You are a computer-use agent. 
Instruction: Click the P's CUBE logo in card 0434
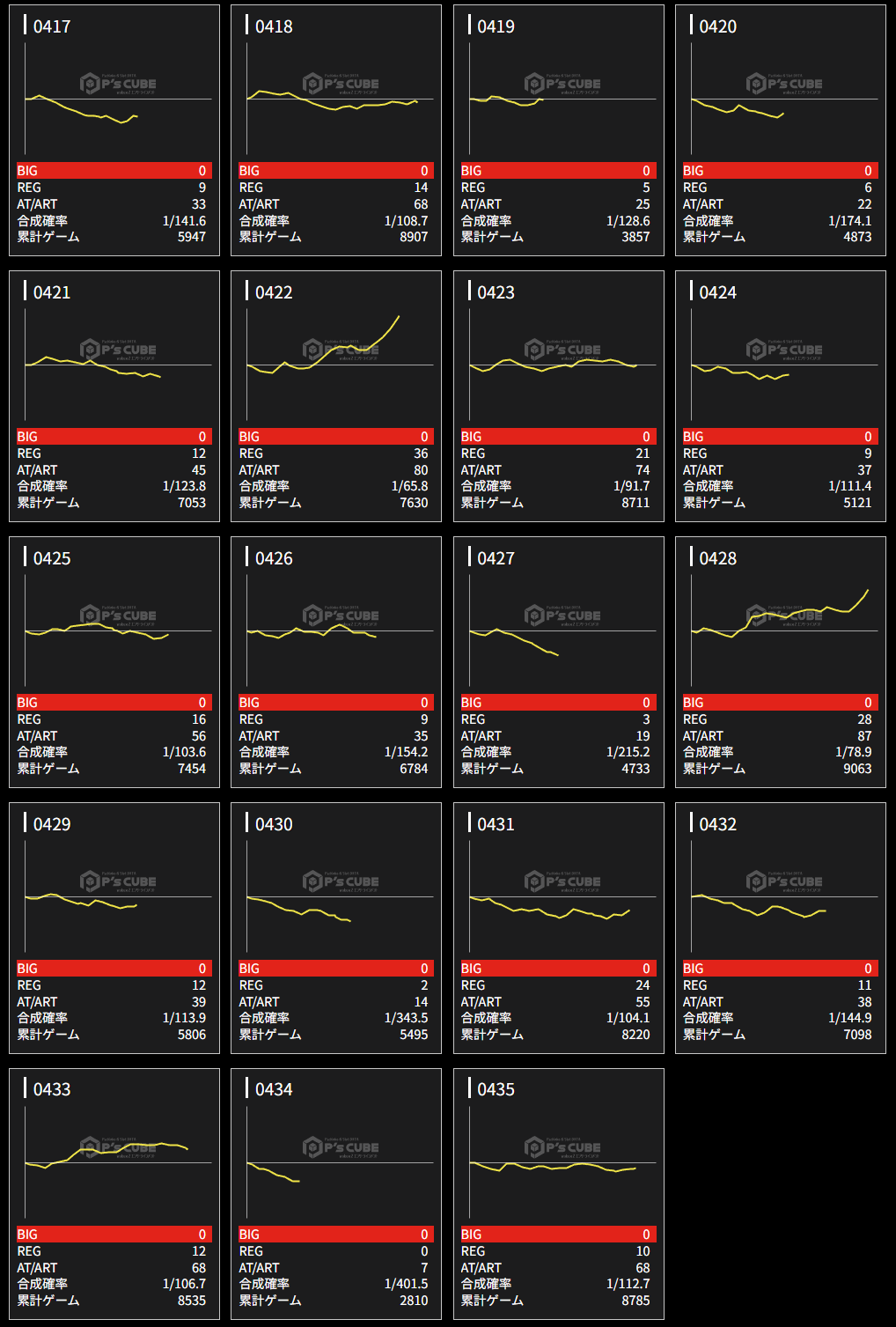click(x=340, y=1147)
